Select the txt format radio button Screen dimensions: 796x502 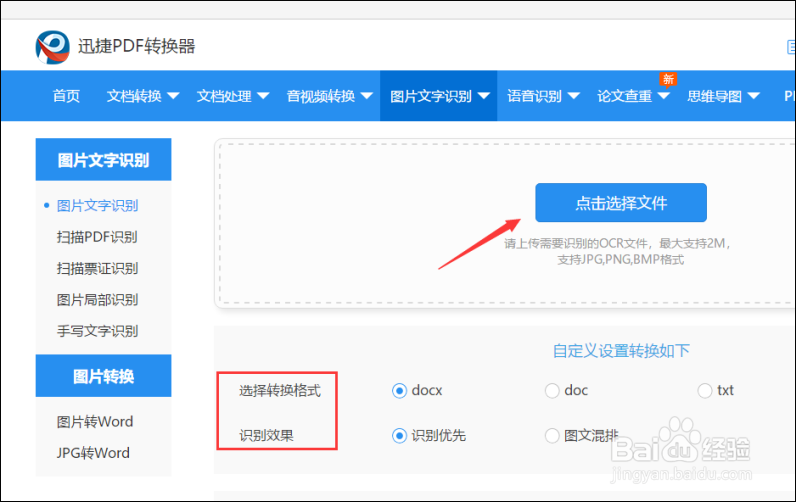[x=705, y=391]
